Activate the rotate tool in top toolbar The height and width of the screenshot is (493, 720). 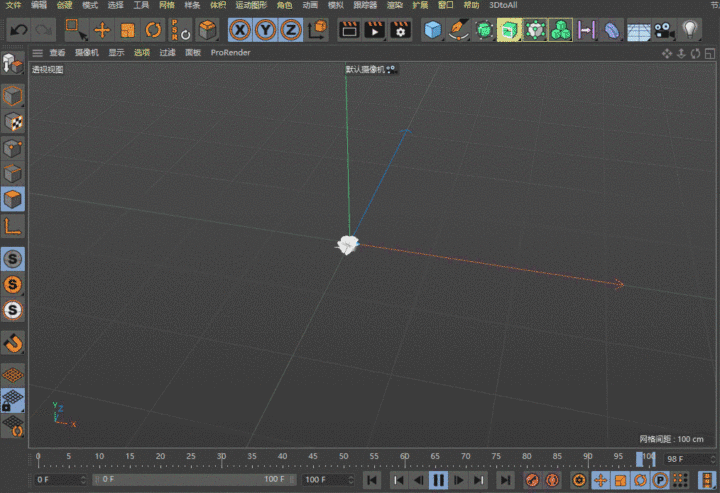[x=153, y=30]
